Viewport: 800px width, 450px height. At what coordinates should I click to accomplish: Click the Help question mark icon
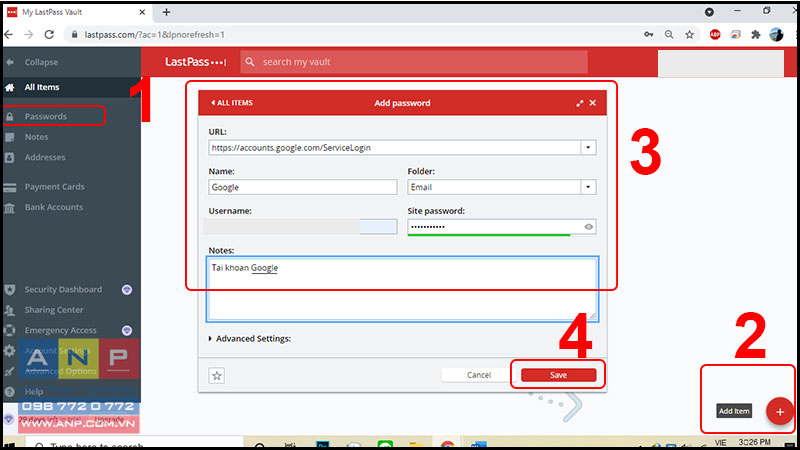(10, 392)
